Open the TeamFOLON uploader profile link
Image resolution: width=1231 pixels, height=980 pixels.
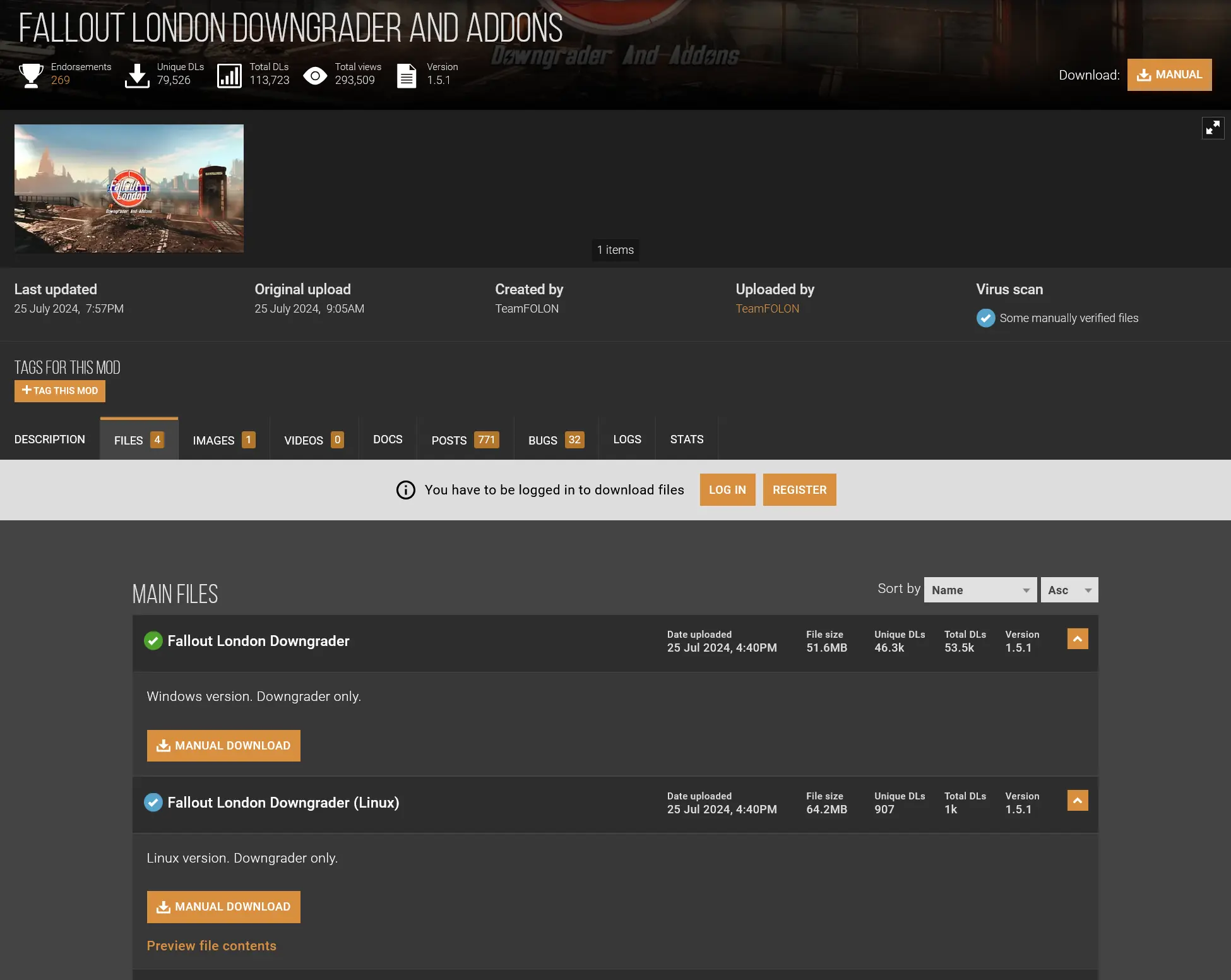767,309
